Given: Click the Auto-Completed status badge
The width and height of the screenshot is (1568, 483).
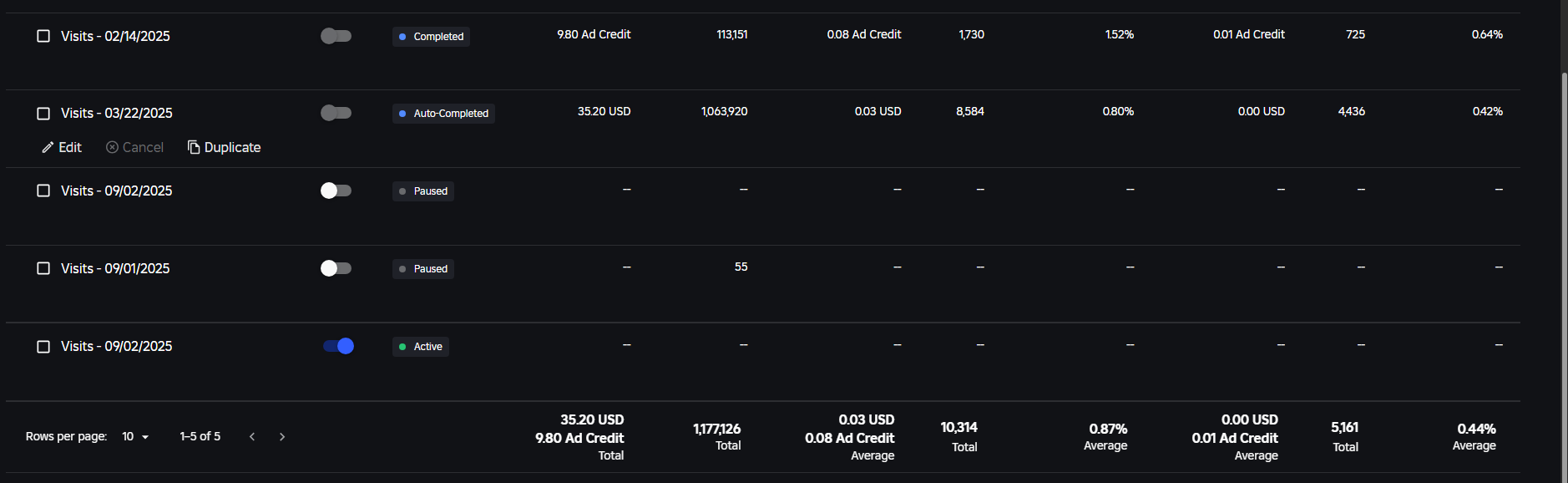Looking at the screenshot, I should coord(443,114).
